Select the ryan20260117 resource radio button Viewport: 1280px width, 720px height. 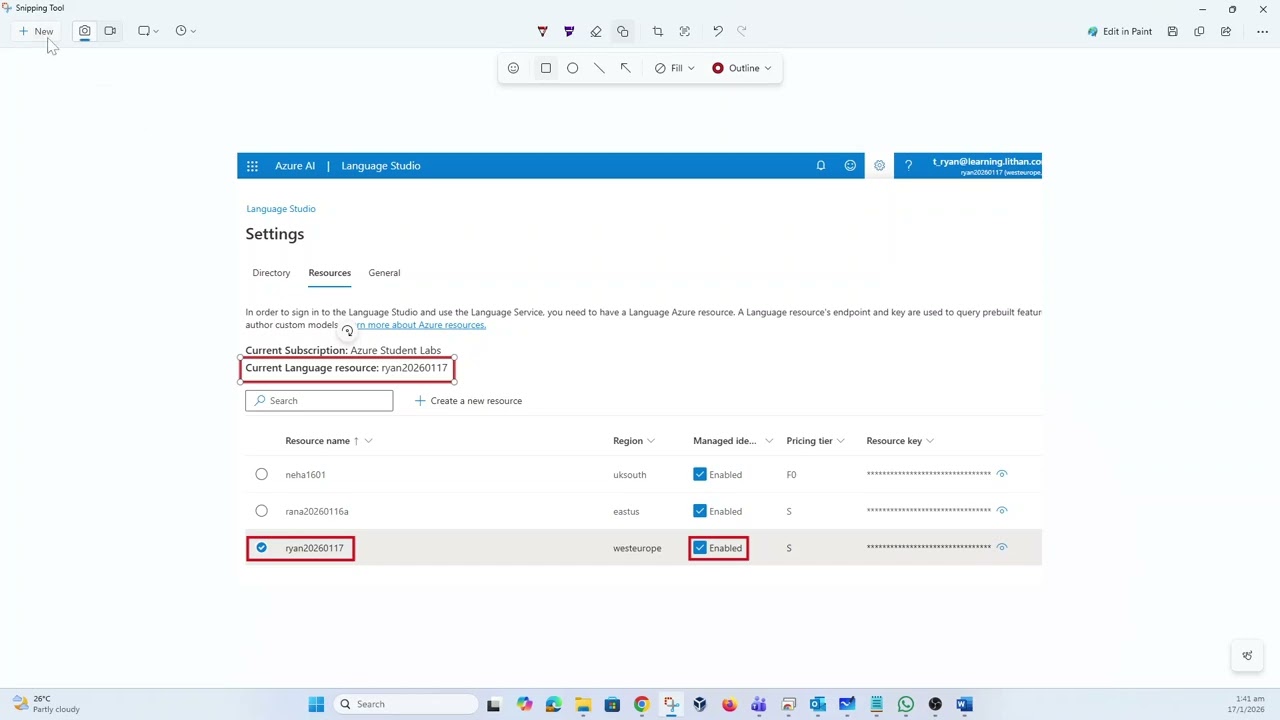pos(261,548)
